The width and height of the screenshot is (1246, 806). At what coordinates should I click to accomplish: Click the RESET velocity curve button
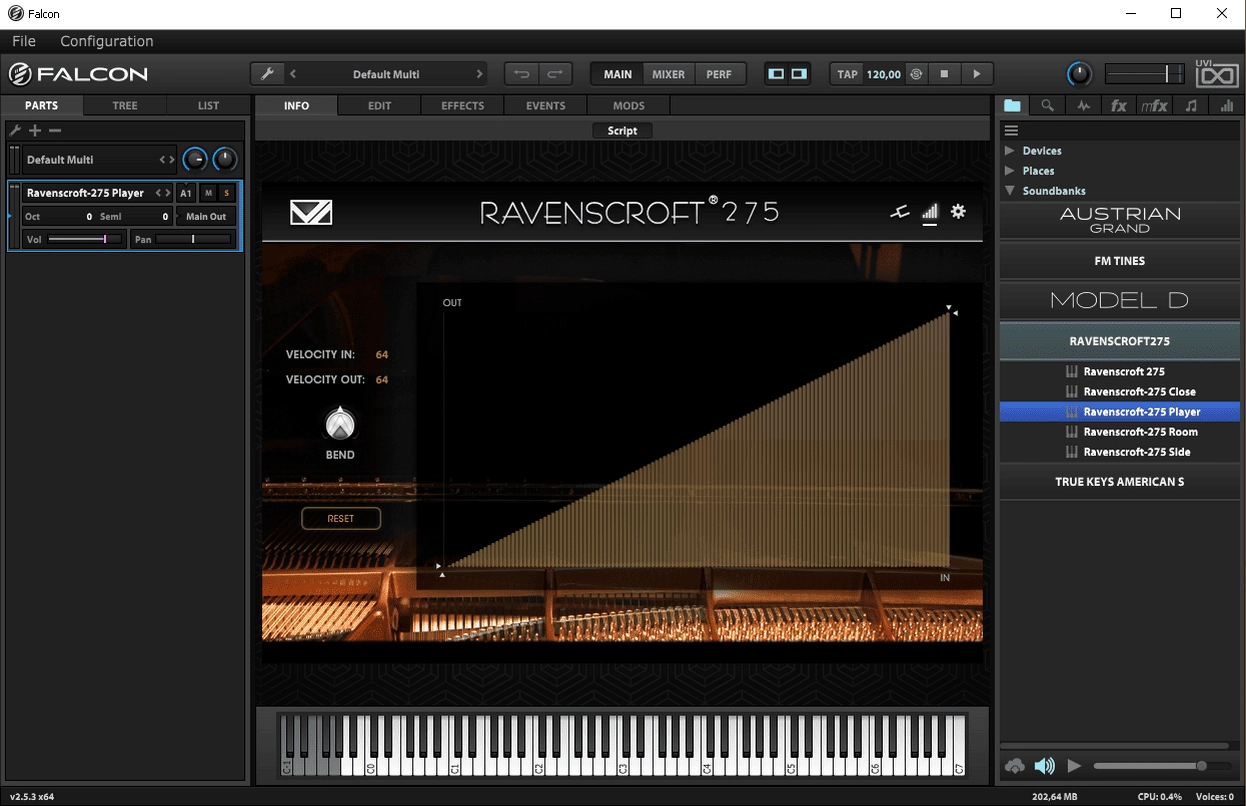tap(341, 519)
